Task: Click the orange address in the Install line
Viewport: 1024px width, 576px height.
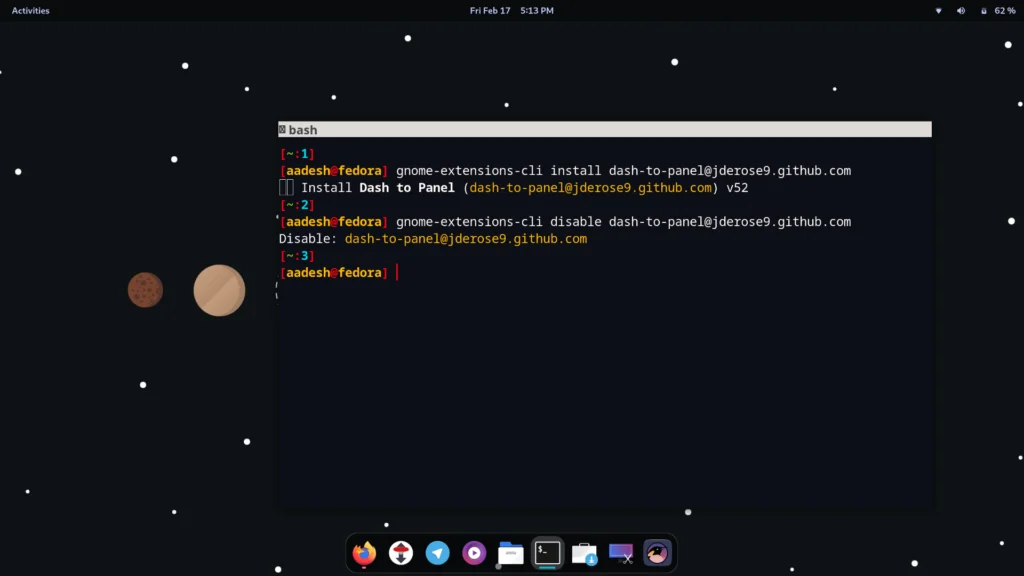Action: pos(590,188)
